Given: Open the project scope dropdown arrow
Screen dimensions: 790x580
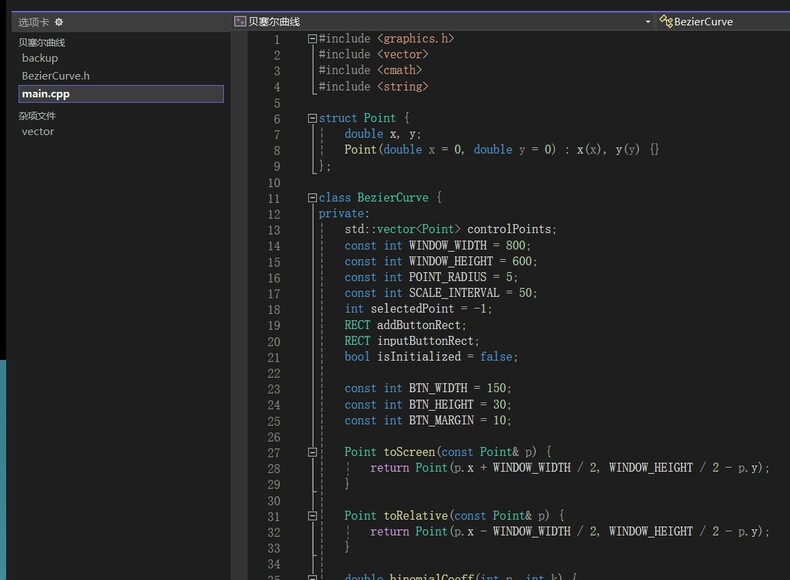Looking at the screenshot, I should pos(647,21).
